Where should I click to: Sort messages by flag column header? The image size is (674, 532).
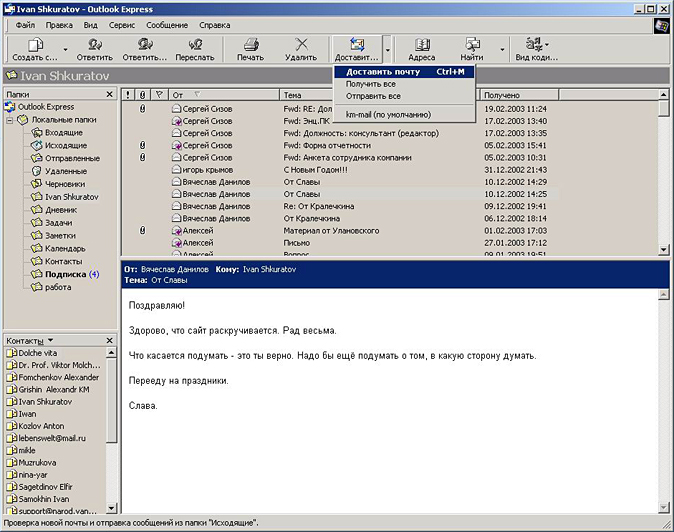(158, 94)
